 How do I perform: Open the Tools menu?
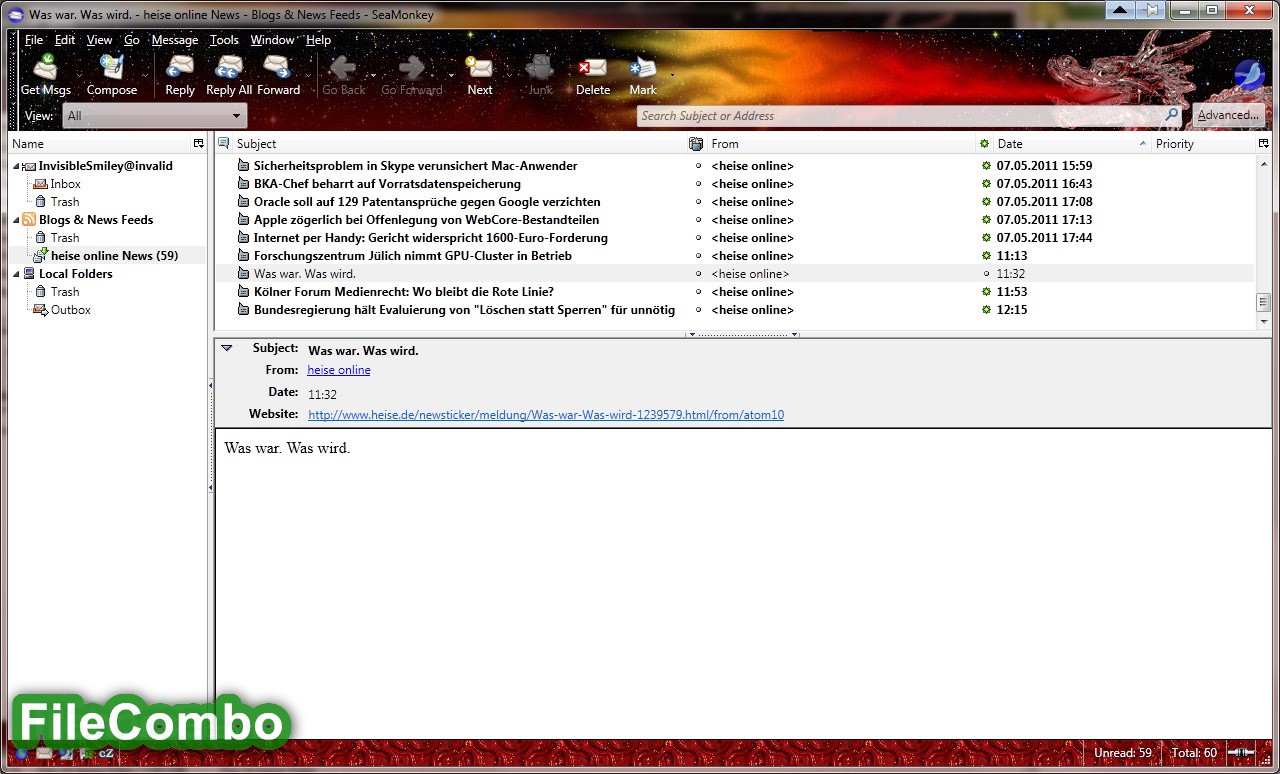click(224, 40)
